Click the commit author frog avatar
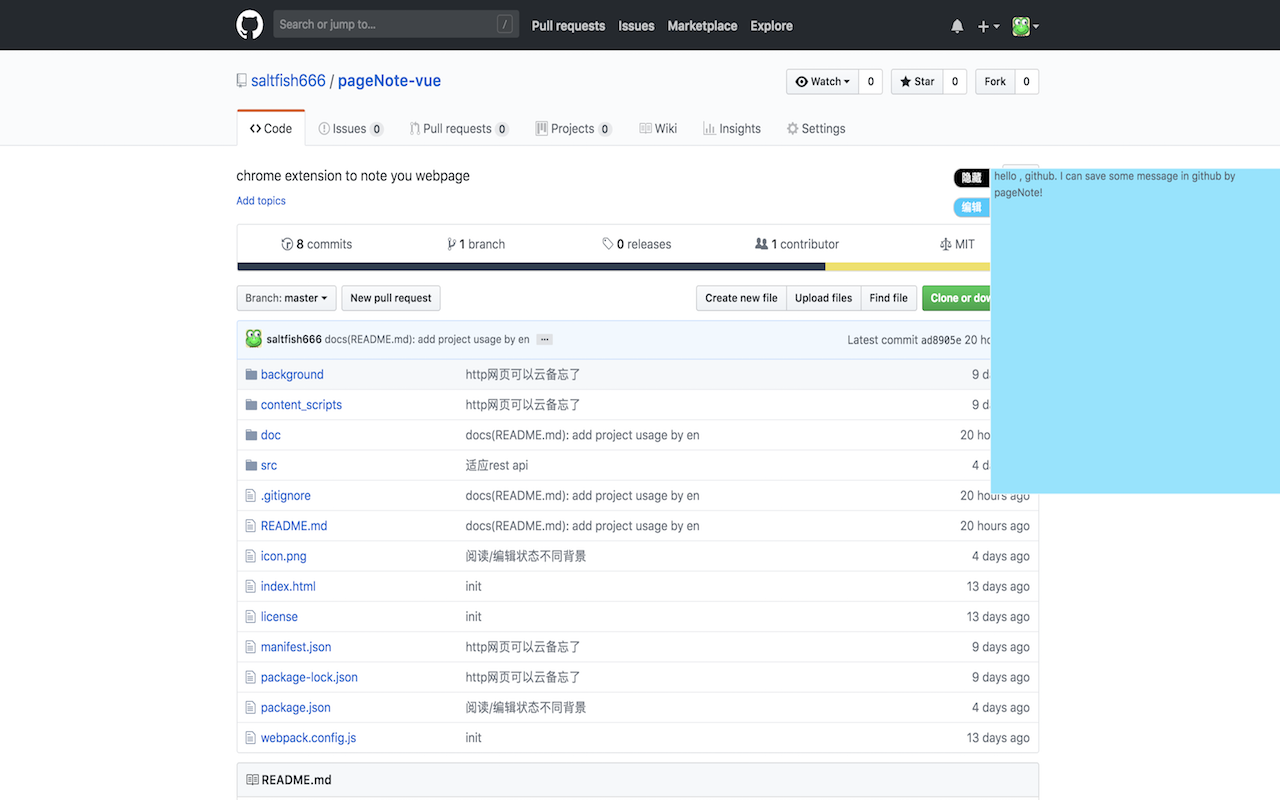This screenshot has width=1280, height=800. click(x=254, y=339)
